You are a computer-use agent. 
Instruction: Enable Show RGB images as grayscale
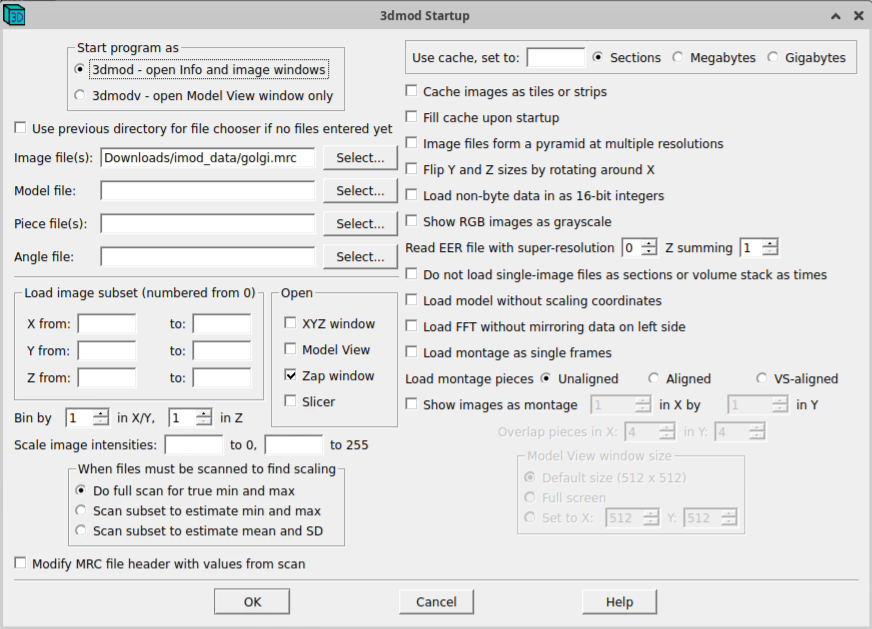pyautogui.click(x=412, y=222)
